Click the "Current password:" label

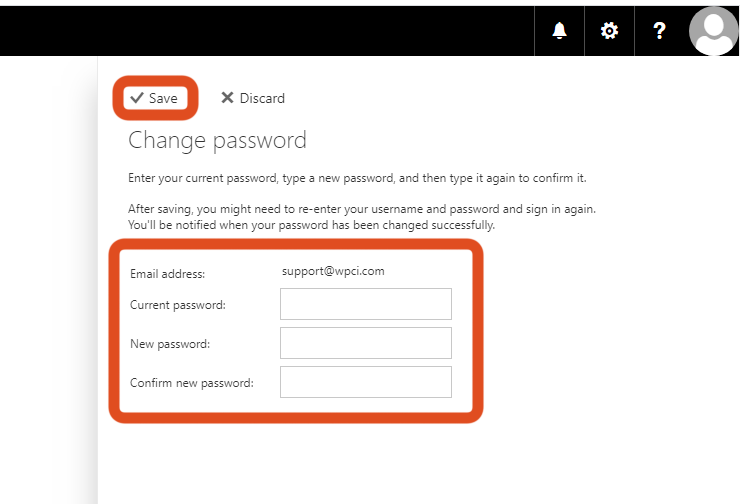[x=178, y=305]
